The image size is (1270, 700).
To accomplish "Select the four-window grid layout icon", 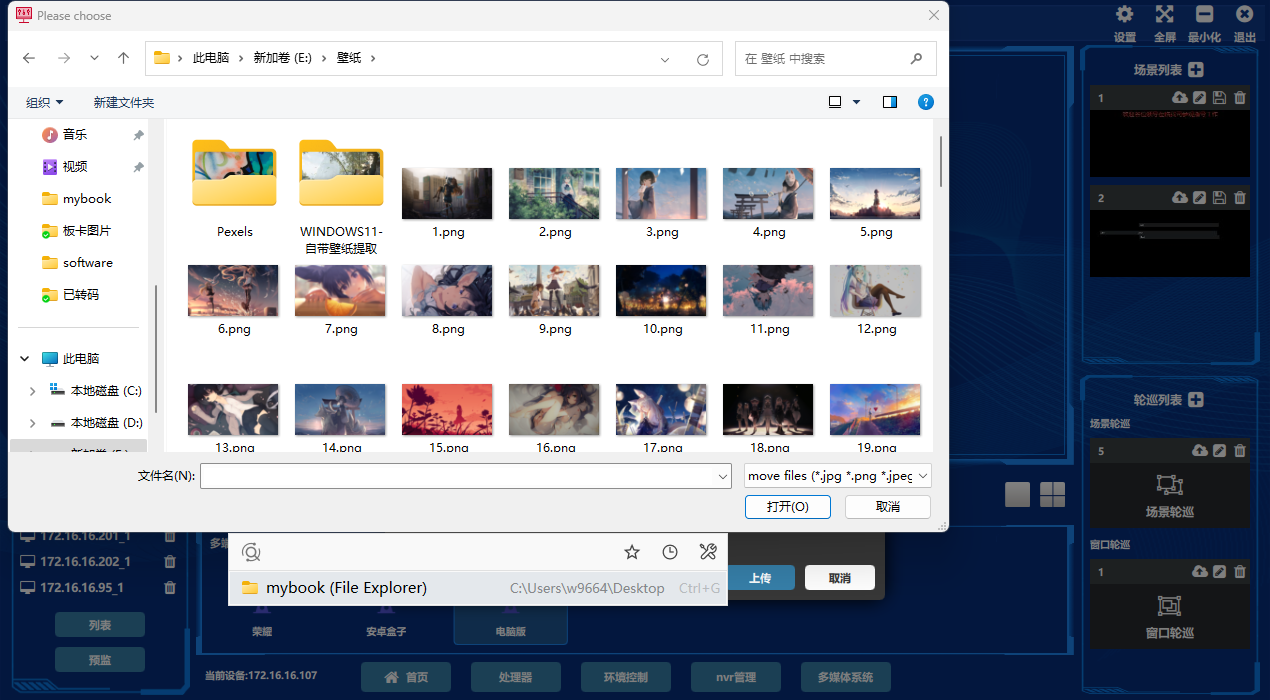I will coord(1053,494).
